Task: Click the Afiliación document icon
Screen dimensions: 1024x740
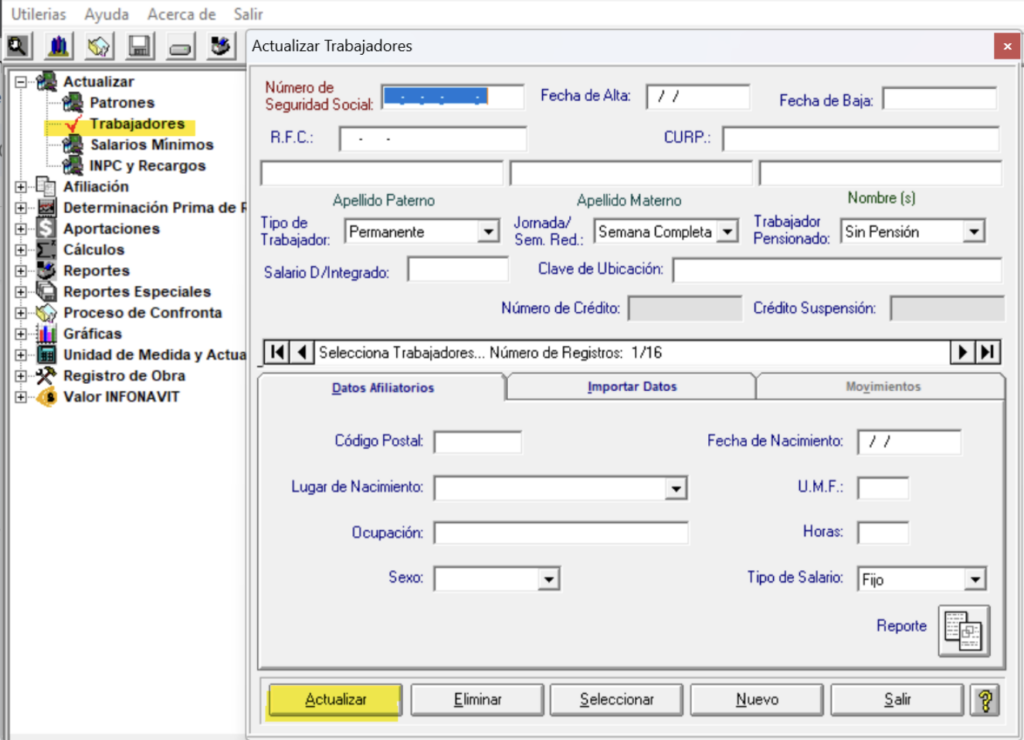Action: click(46, 186)
